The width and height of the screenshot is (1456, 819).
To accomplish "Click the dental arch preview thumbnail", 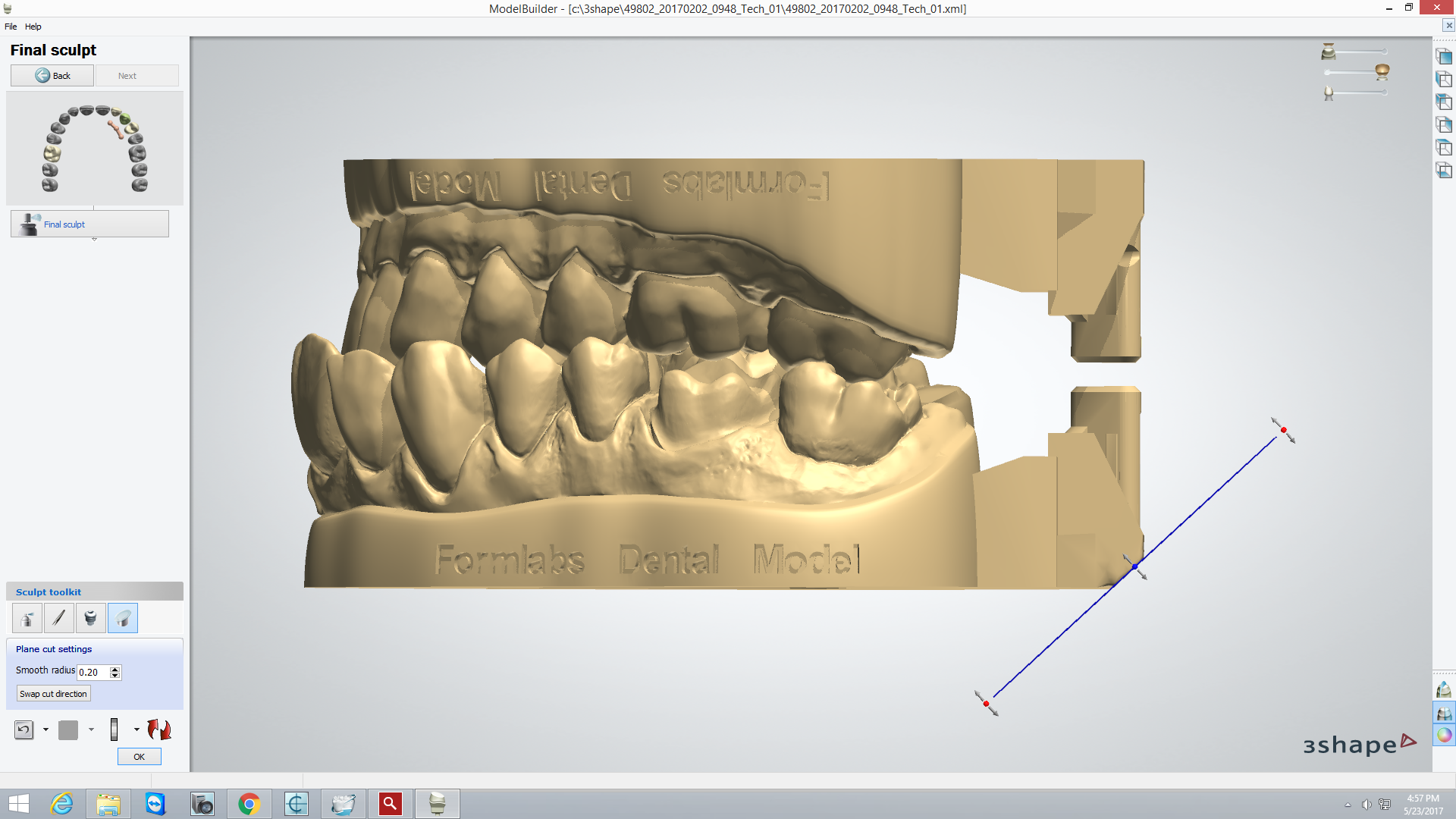I will pyautogui.click(x=93, y=148).
